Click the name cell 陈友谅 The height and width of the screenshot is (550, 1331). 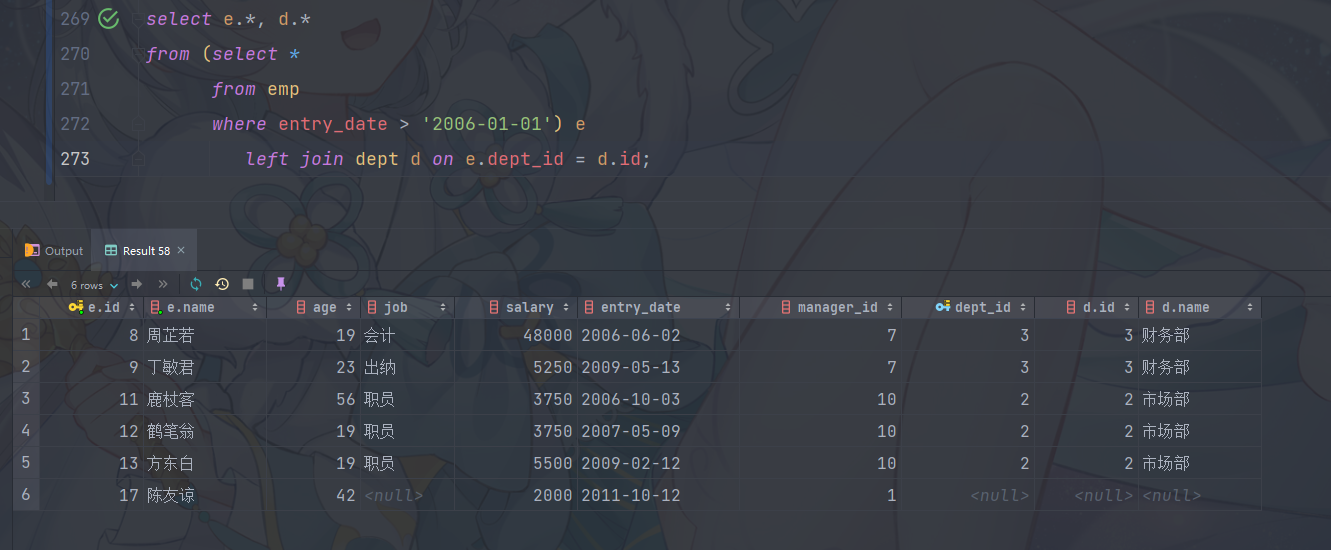click(205, 495)
